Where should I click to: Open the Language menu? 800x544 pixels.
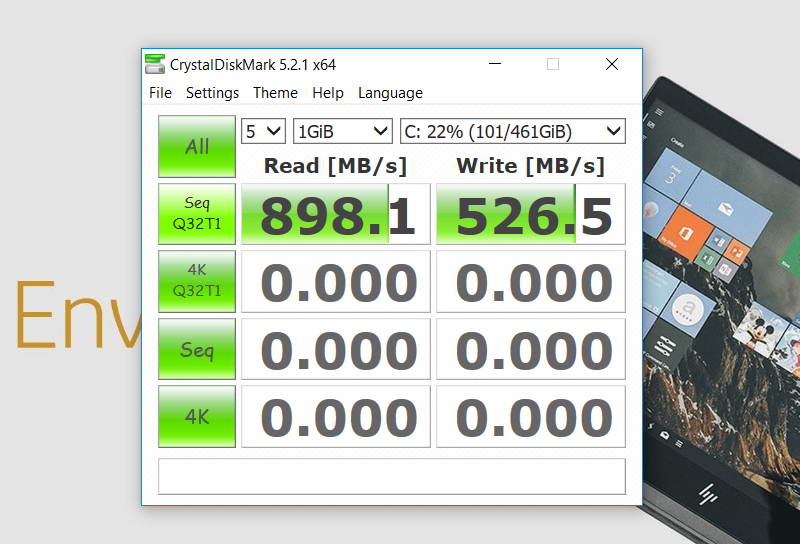click(390, 93)
